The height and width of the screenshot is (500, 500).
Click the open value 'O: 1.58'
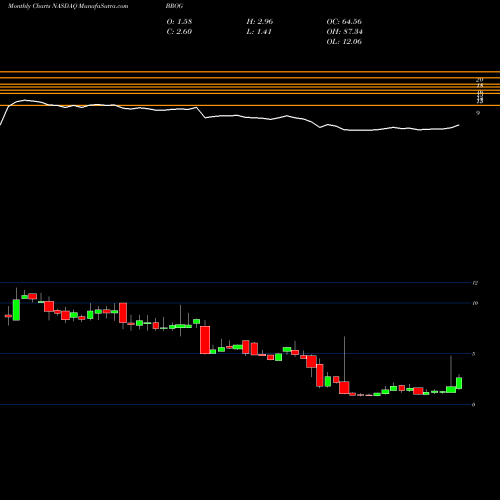click(179, 21)
